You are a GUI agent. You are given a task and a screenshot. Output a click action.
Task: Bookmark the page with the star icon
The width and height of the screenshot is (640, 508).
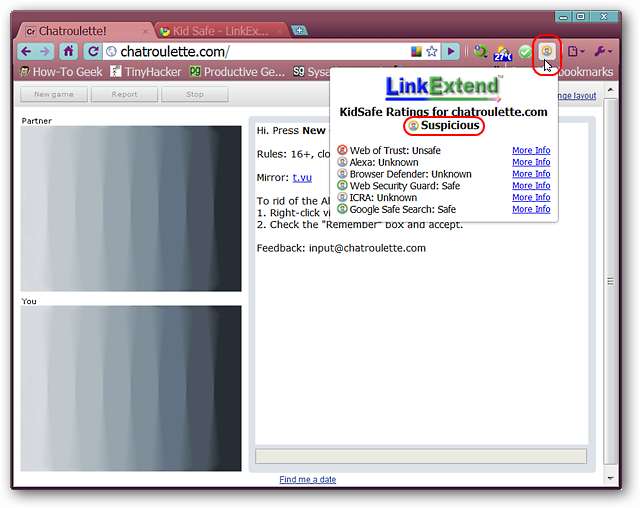[x=431, y=51]
